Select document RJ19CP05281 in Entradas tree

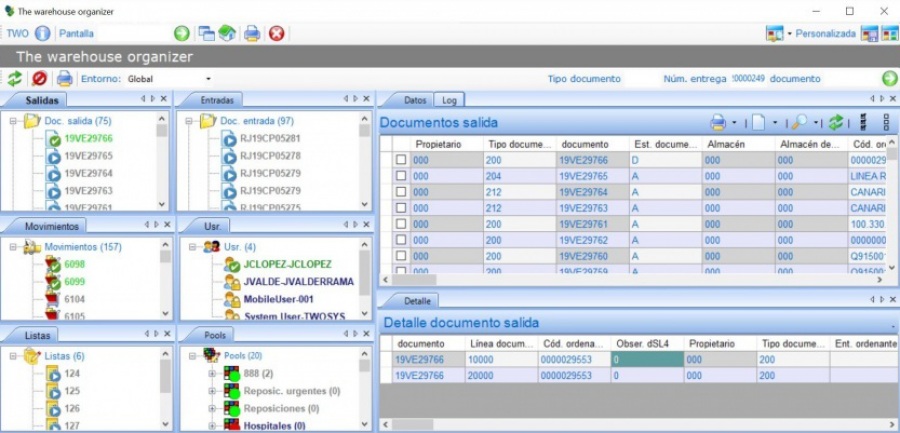click(x=270, y=138)
